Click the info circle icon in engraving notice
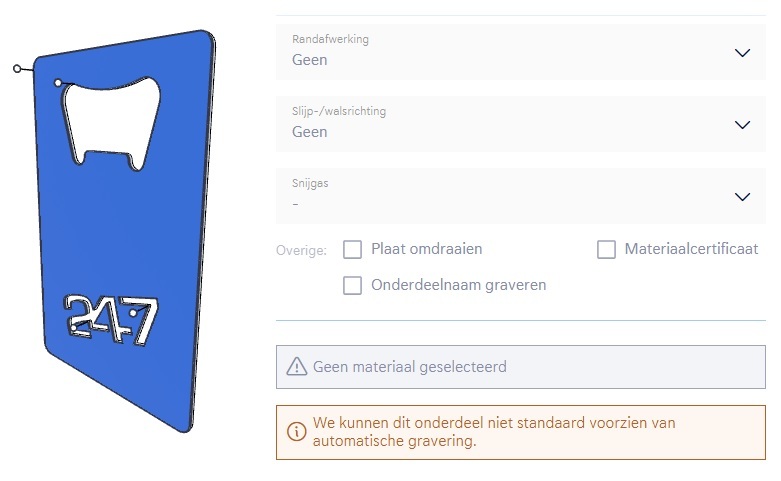Screen dimensions: 781x481 (x=297, y=432)
